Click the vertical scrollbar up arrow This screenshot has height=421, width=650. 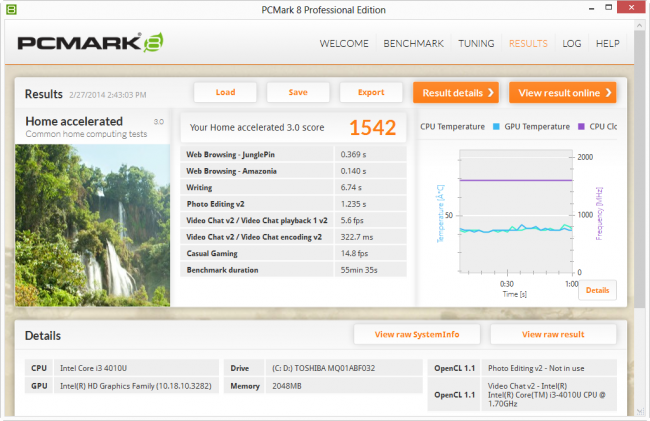(x=639, y=26)
